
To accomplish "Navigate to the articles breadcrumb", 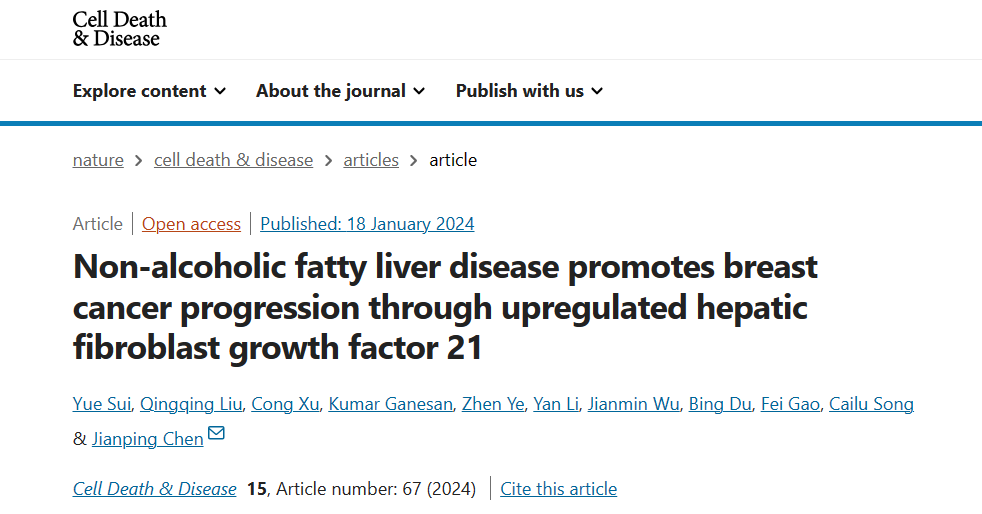I will (371, 160).
